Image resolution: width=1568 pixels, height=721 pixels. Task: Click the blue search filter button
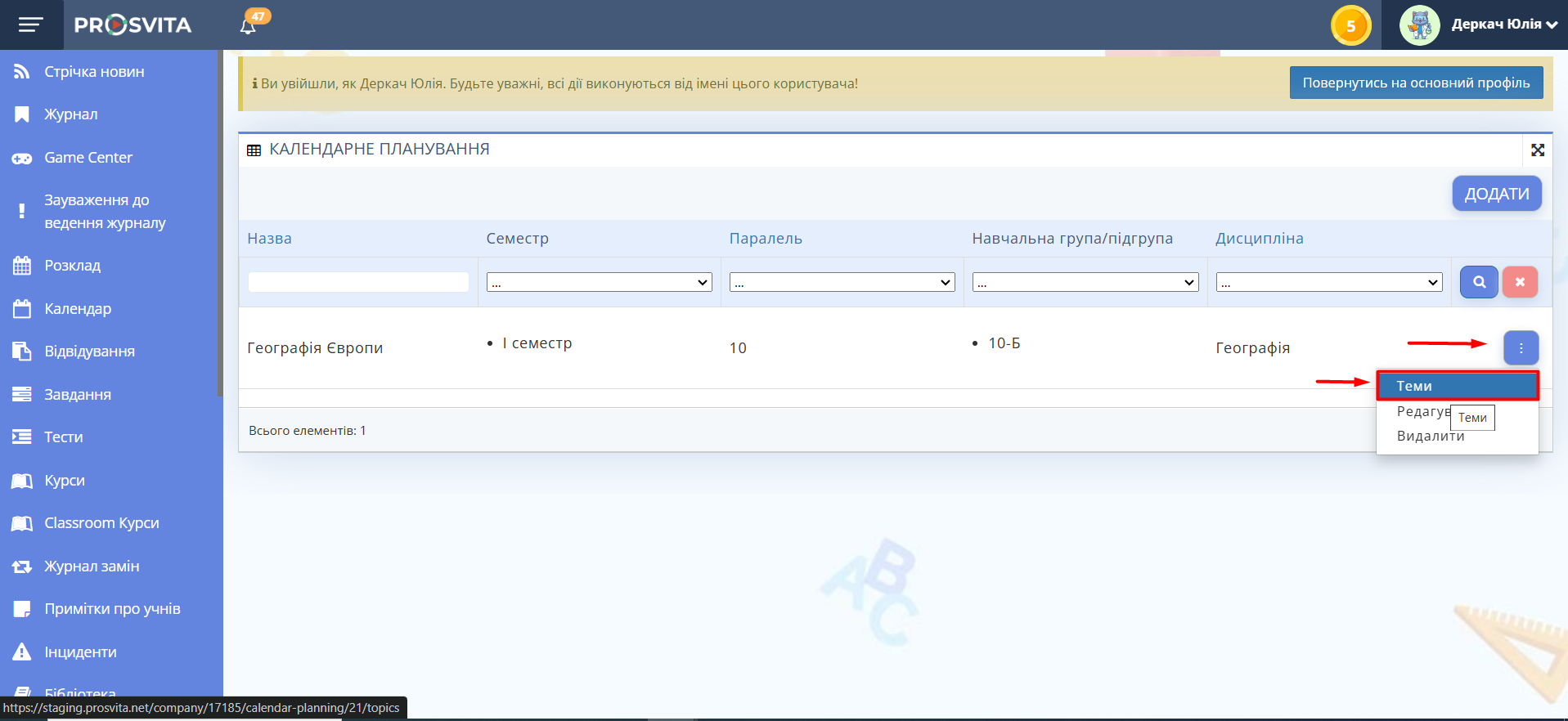(x=1479, y=282)
